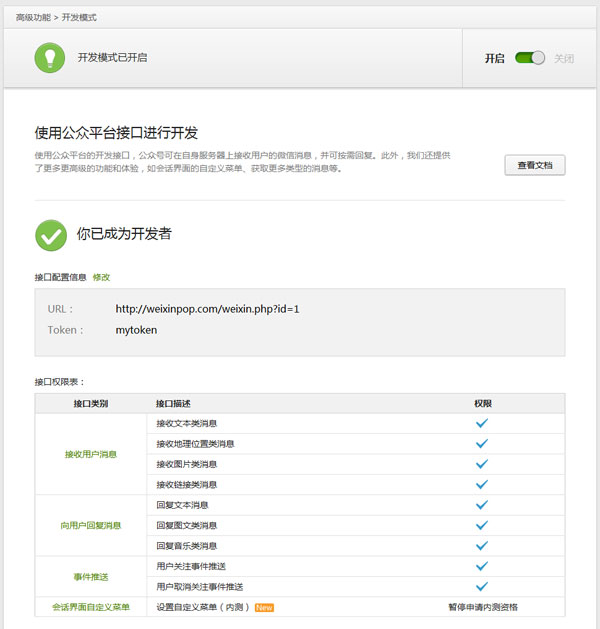Click the checkmark for 接收文本类消息
Screen dimensions: 600x629
pyautogui.click(x=482, y=423)
